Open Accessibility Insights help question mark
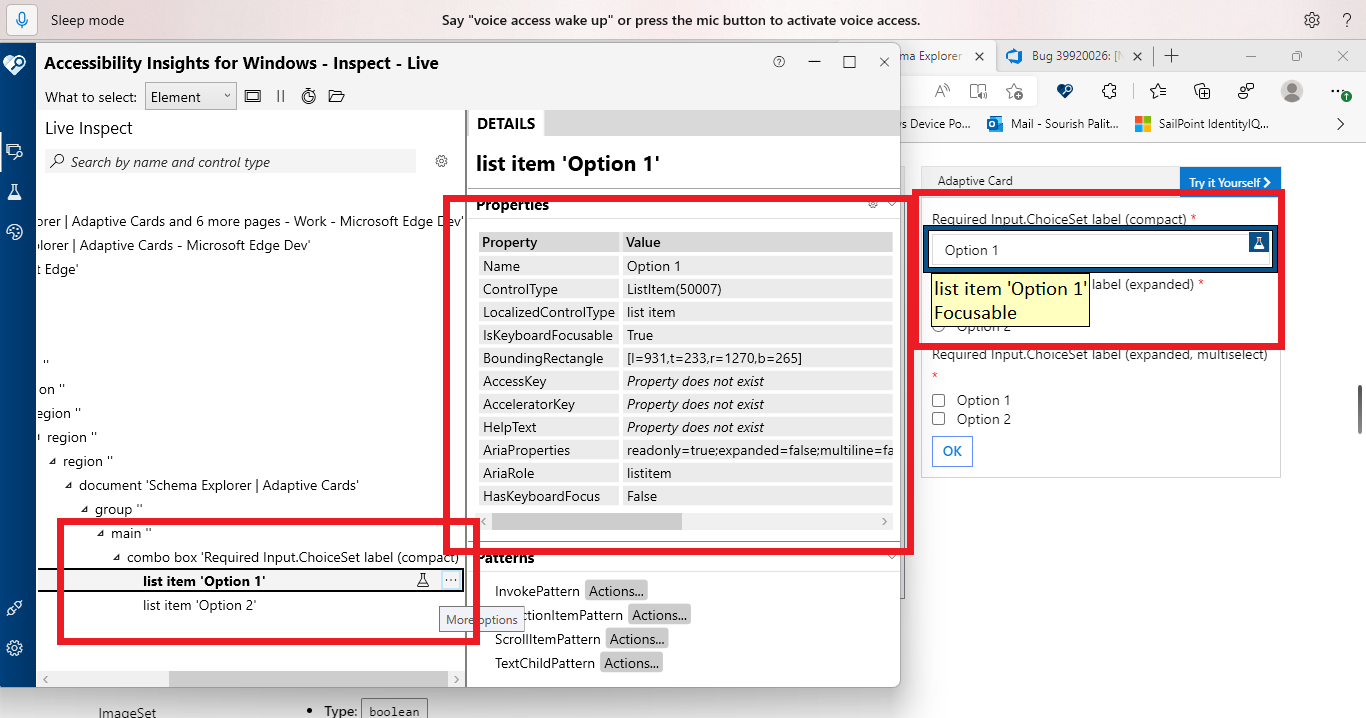1366x718 pixels. tap(779, 62)
